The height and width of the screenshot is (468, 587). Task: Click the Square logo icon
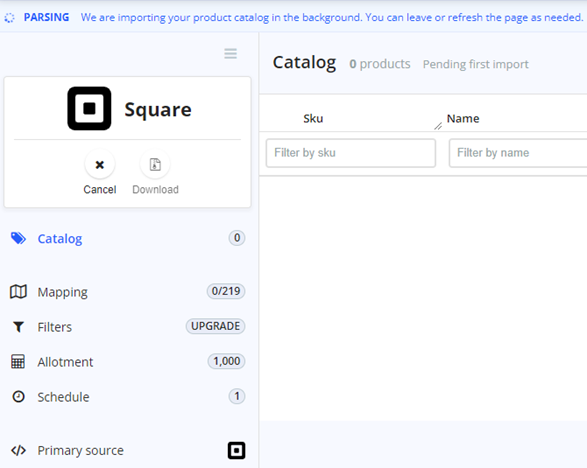[89, 109]
